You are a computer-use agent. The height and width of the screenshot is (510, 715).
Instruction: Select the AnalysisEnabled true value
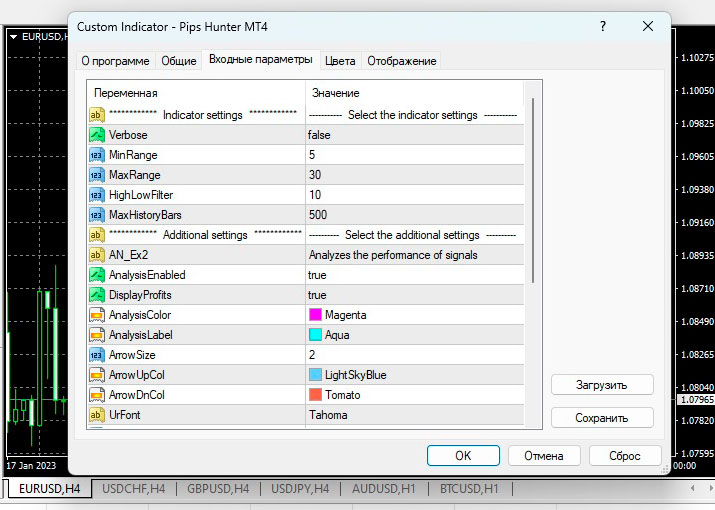pyautogui.click(x=318, y=275)
